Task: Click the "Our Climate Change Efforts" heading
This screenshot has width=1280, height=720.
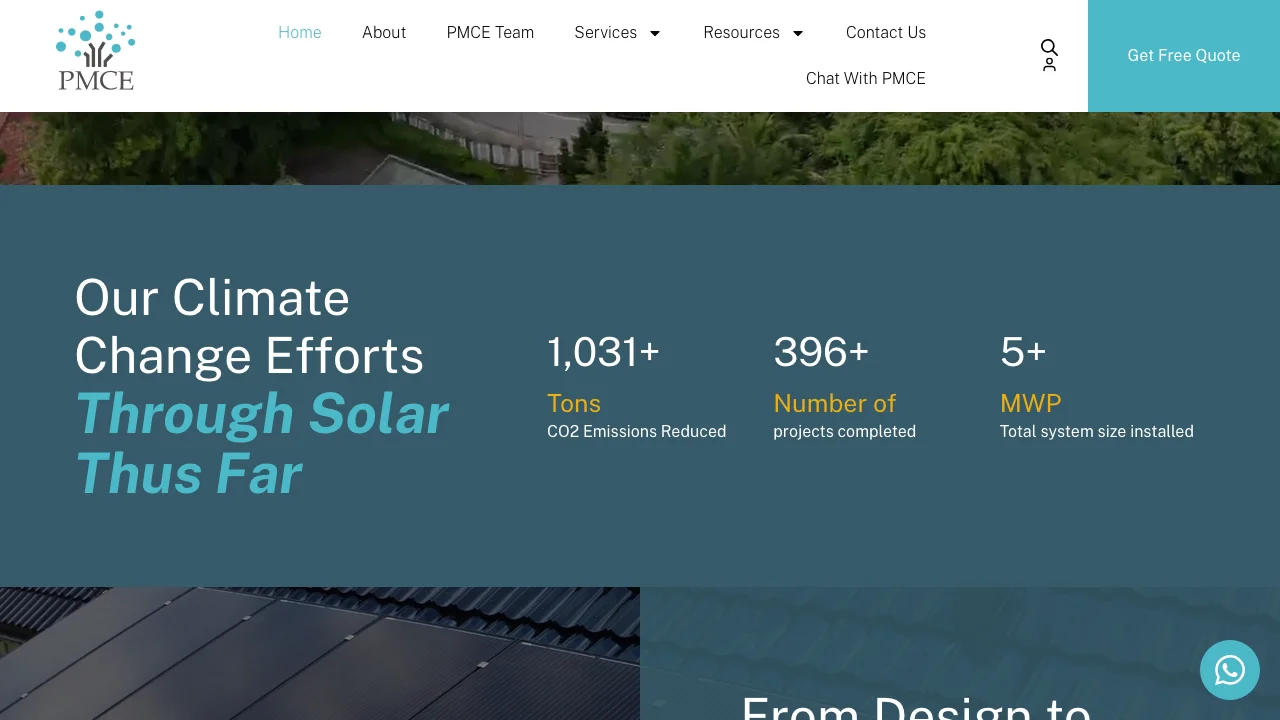Action: click(249, 326)
